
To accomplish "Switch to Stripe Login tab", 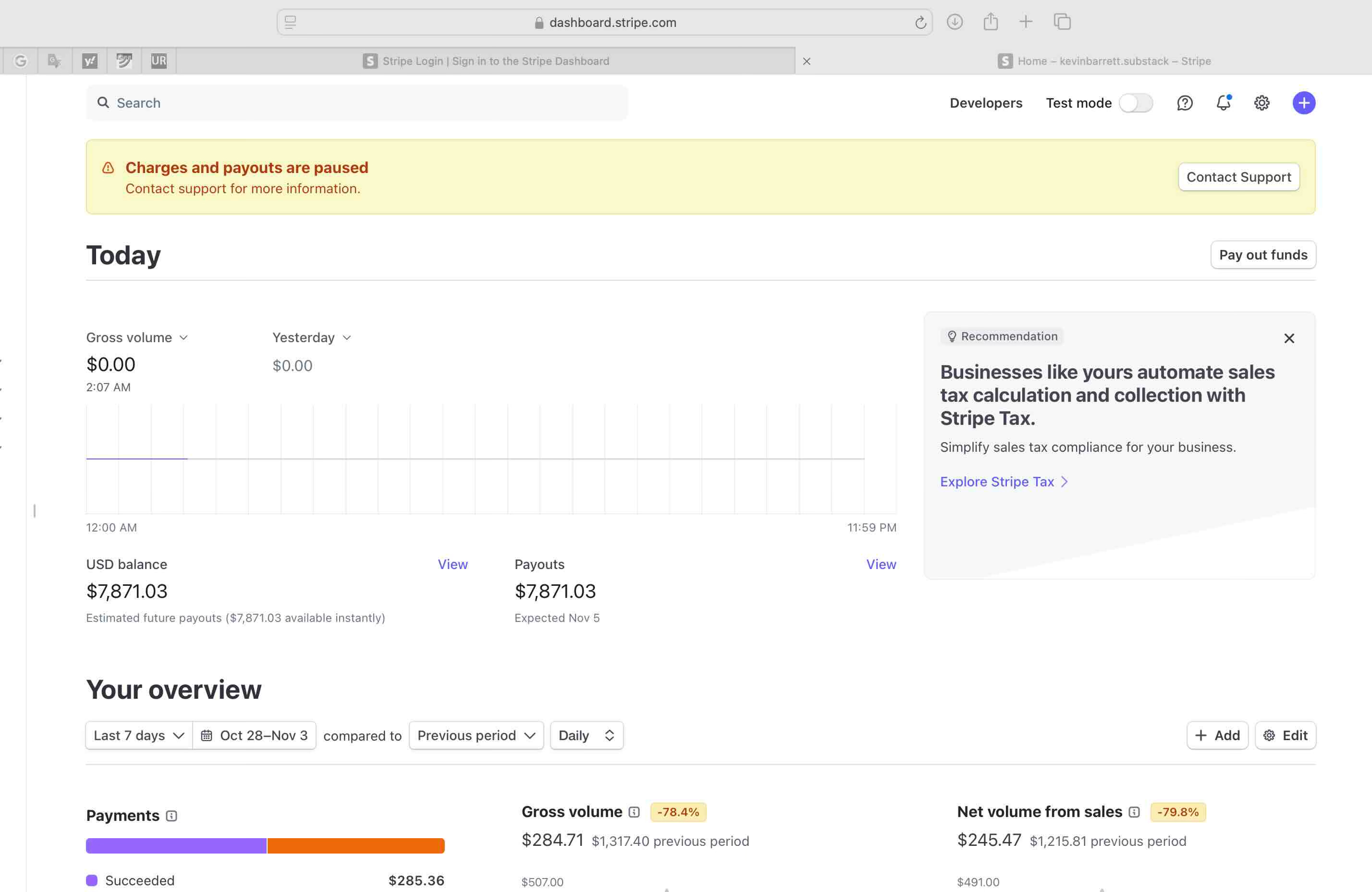I will point(485,61).
